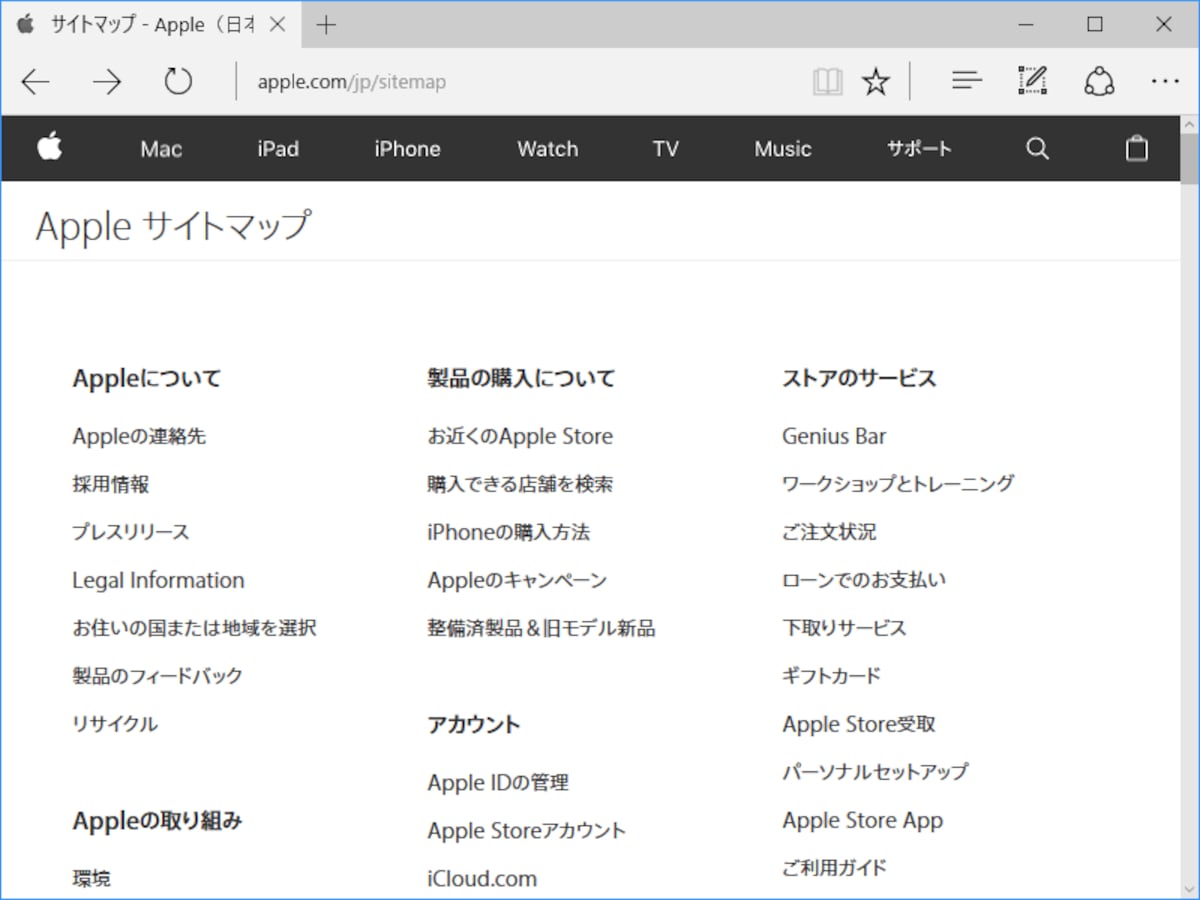The height and width of the screenshot is (900, 1200).
Task: Click the Appleの連絡先 link
Action: [139, 436]
